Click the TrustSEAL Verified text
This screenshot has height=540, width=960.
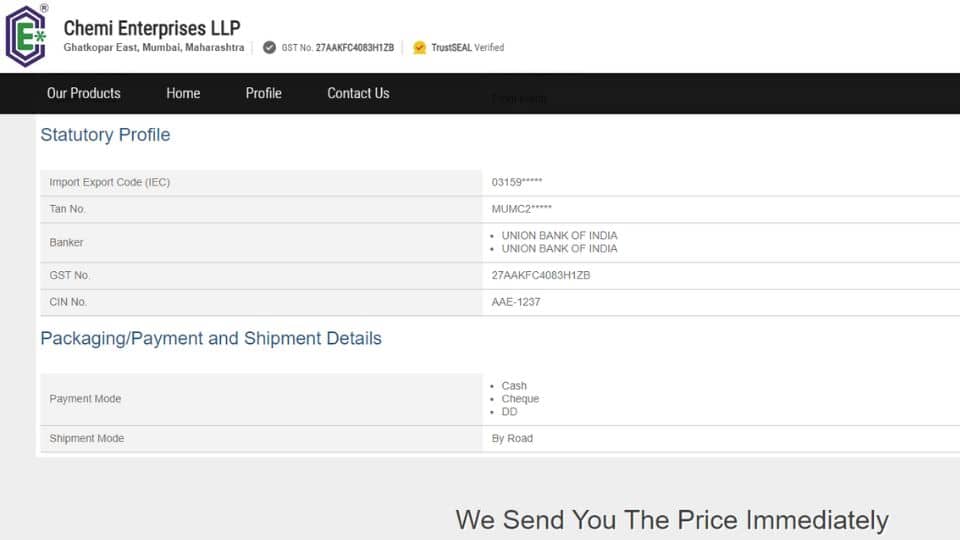click(x=468, y=47)
